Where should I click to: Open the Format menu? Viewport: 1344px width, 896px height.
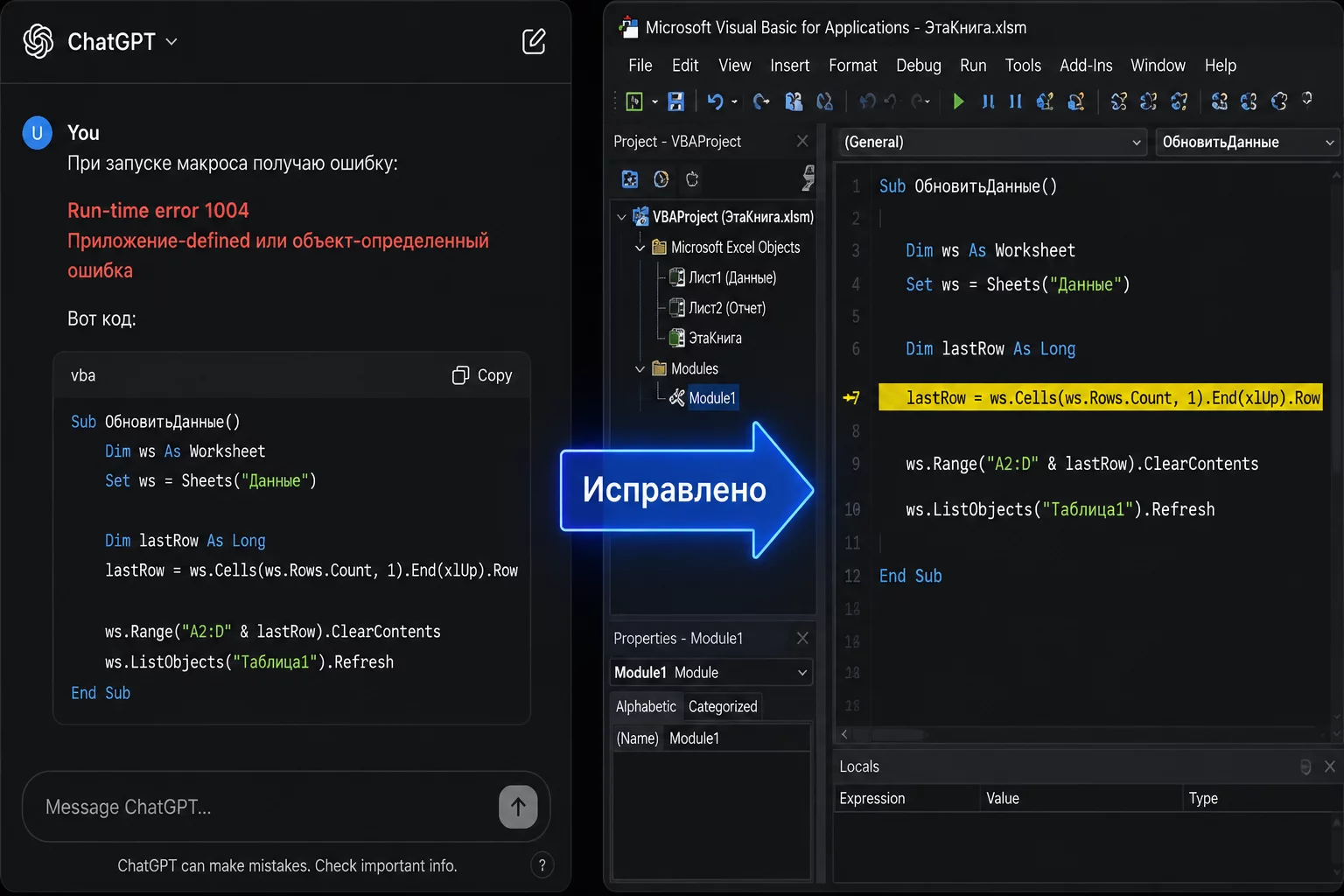[853, 66]
